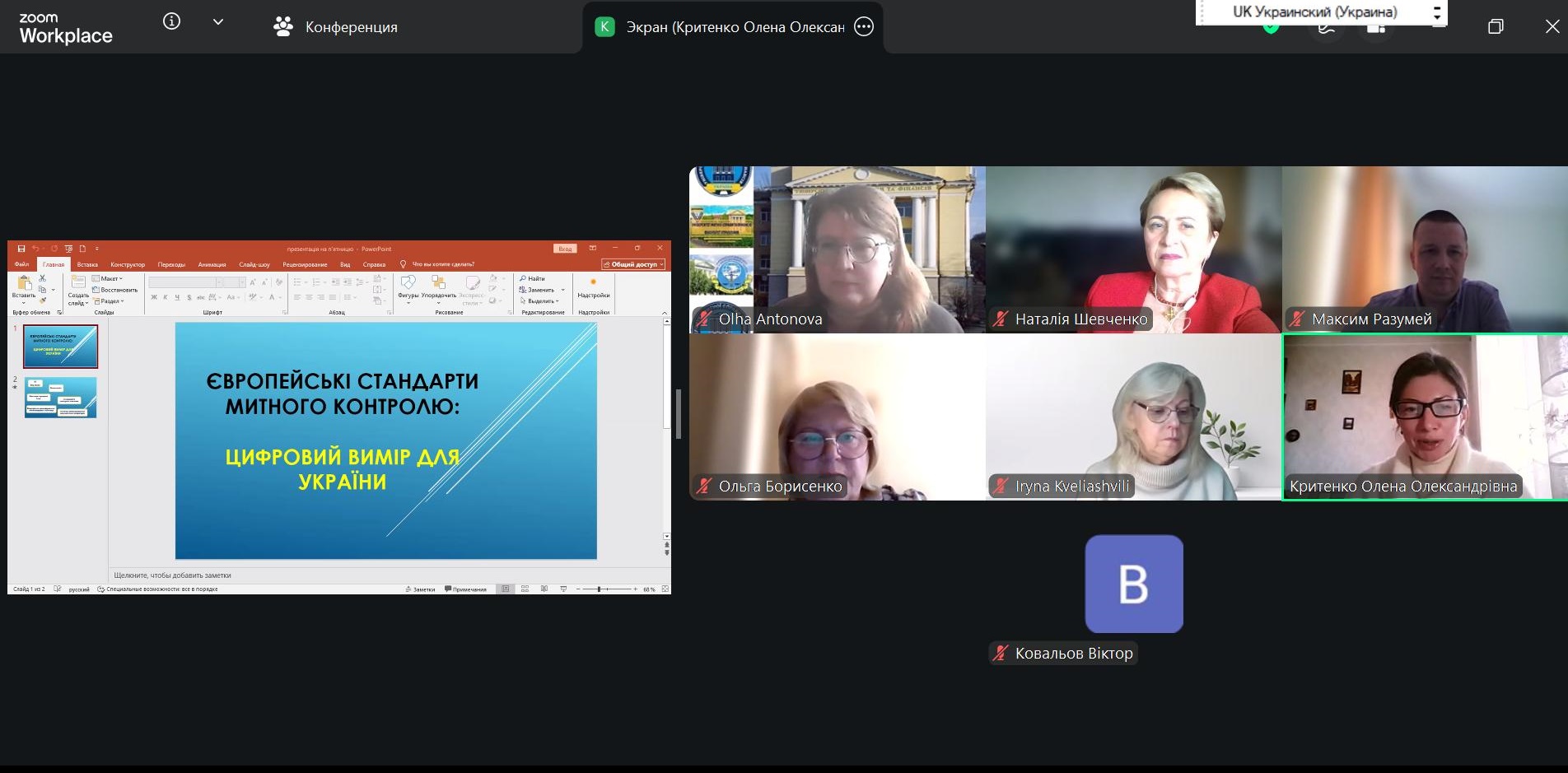Open the shared screen more options button

pyautogui.click(x=863, y=27)
